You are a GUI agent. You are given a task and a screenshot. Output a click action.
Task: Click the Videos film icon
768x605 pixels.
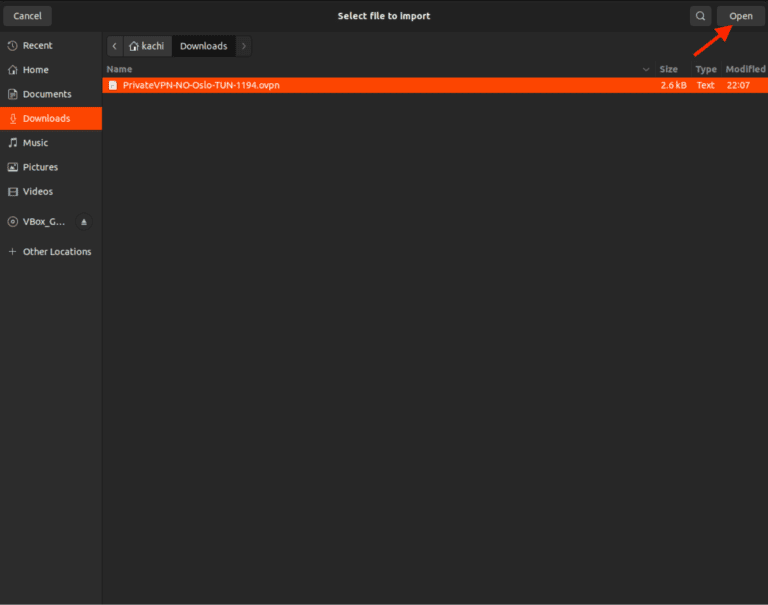tap(12, 192)
